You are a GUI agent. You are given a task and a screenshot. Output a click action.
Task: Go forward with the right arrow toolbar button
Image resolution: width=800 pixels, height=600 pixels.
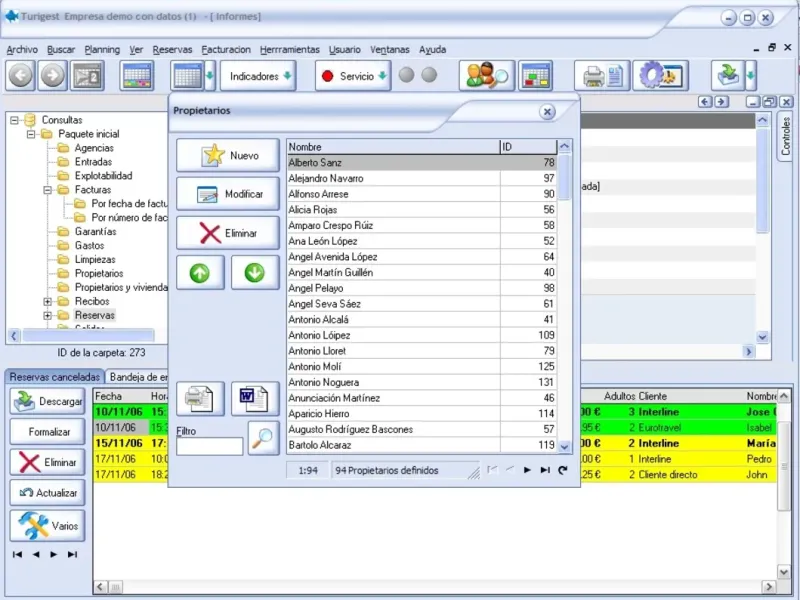(53, 76)
